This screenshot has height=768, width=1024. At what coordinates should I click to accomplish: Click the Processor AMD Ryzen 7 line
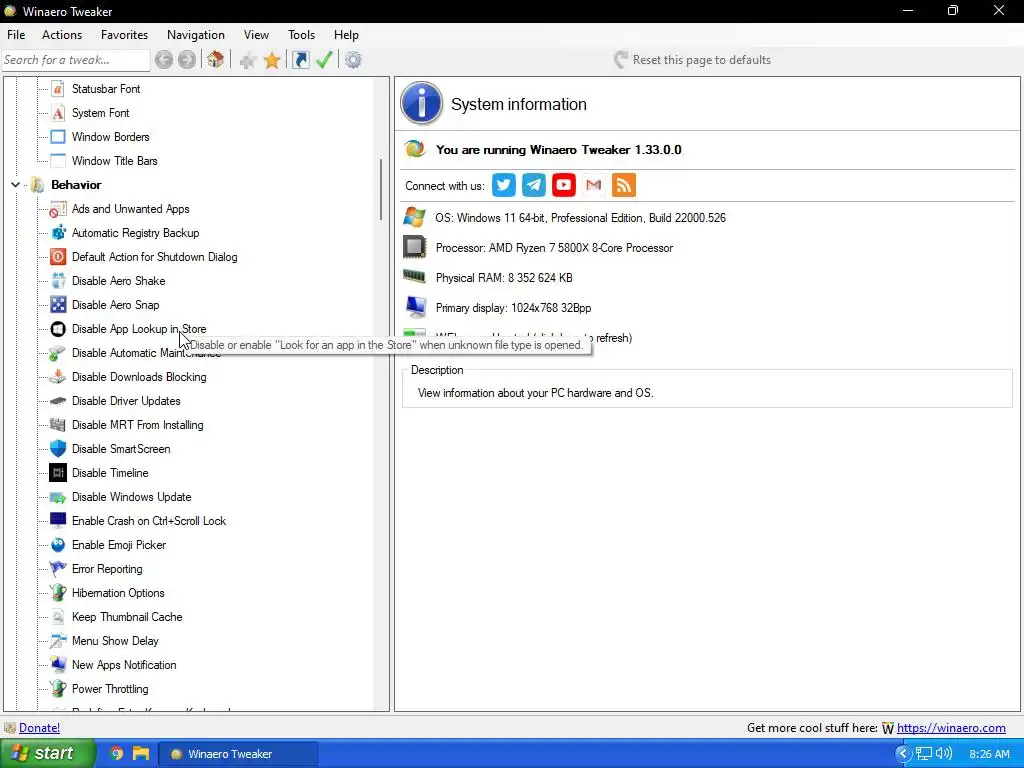click(554, 248)
